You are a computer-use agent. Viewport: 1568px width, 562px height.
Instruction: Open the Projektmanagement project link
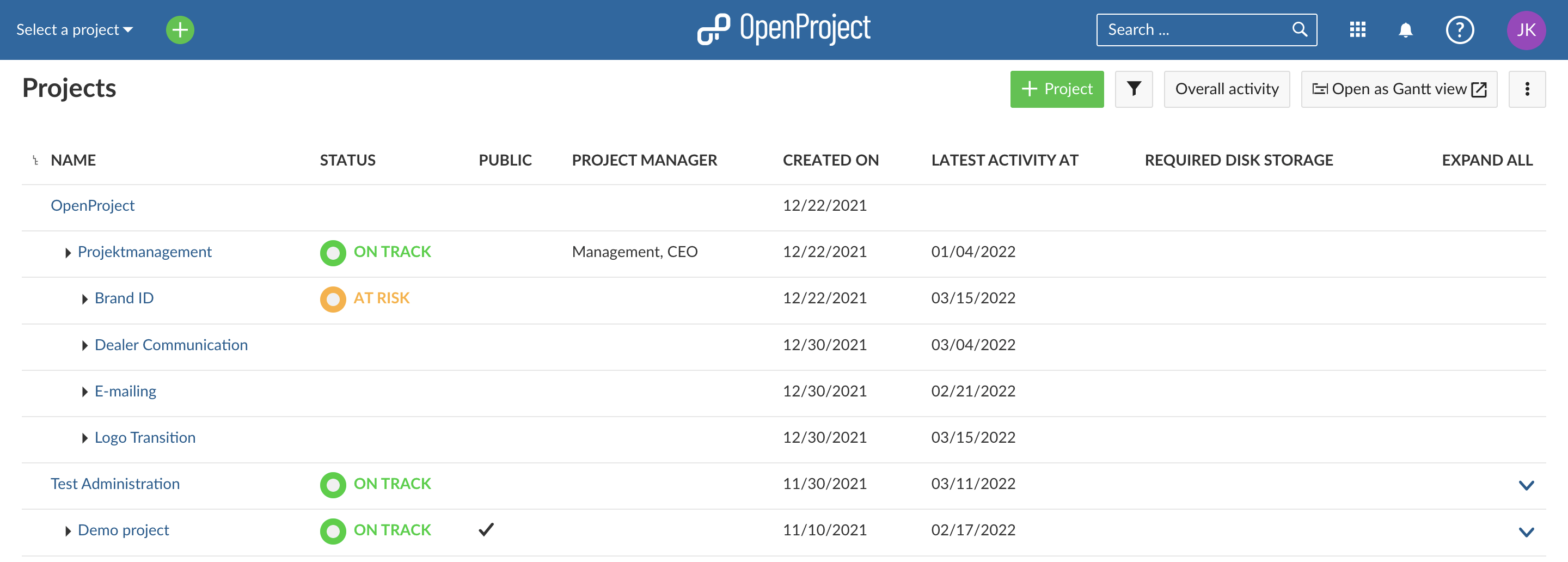(144, 252)
